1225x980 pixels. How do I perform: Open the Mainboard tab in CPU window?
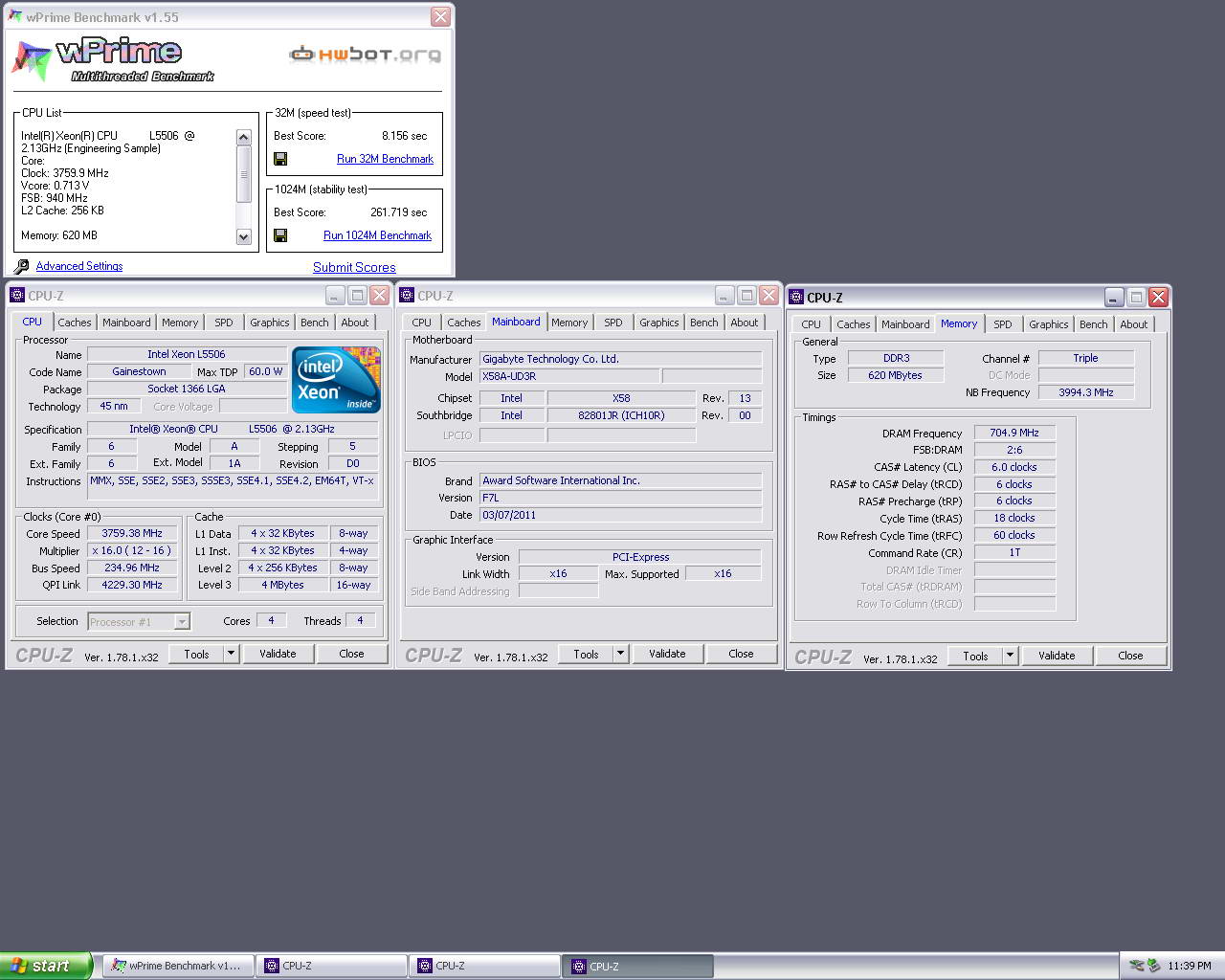(126, 323)
